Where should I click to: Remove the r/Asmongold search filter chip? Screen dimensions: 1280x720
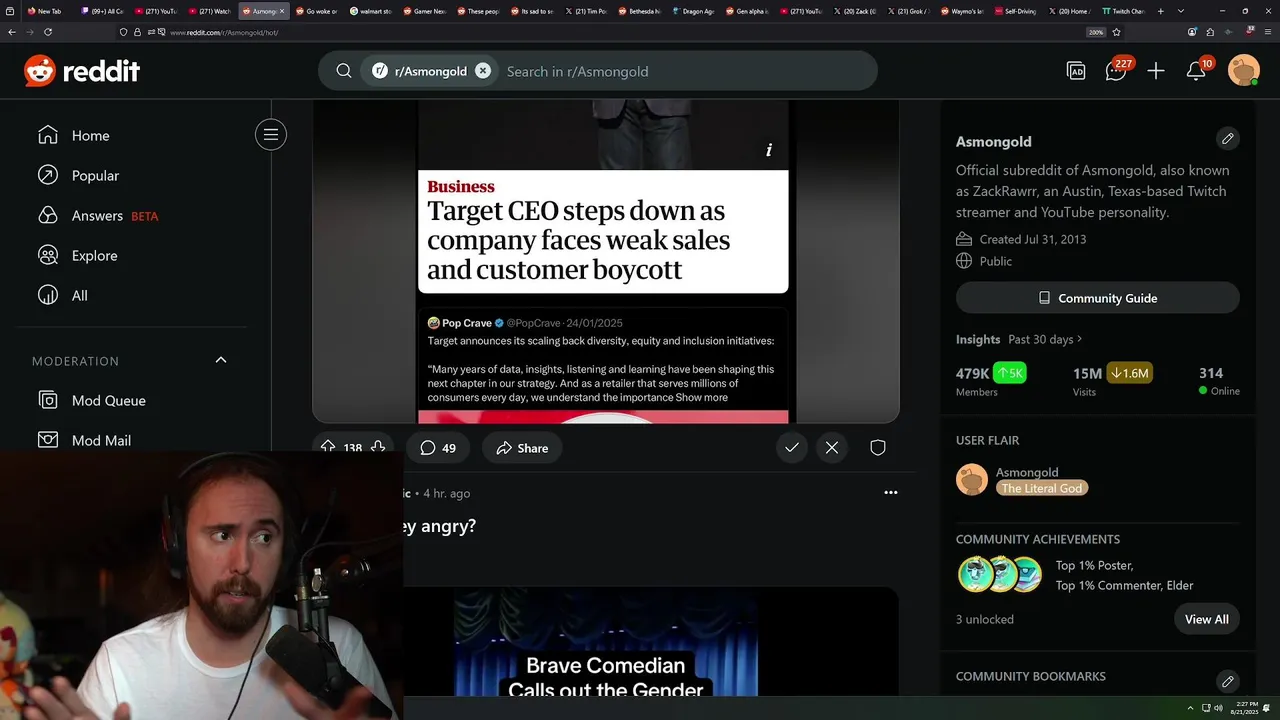point(483,71)
